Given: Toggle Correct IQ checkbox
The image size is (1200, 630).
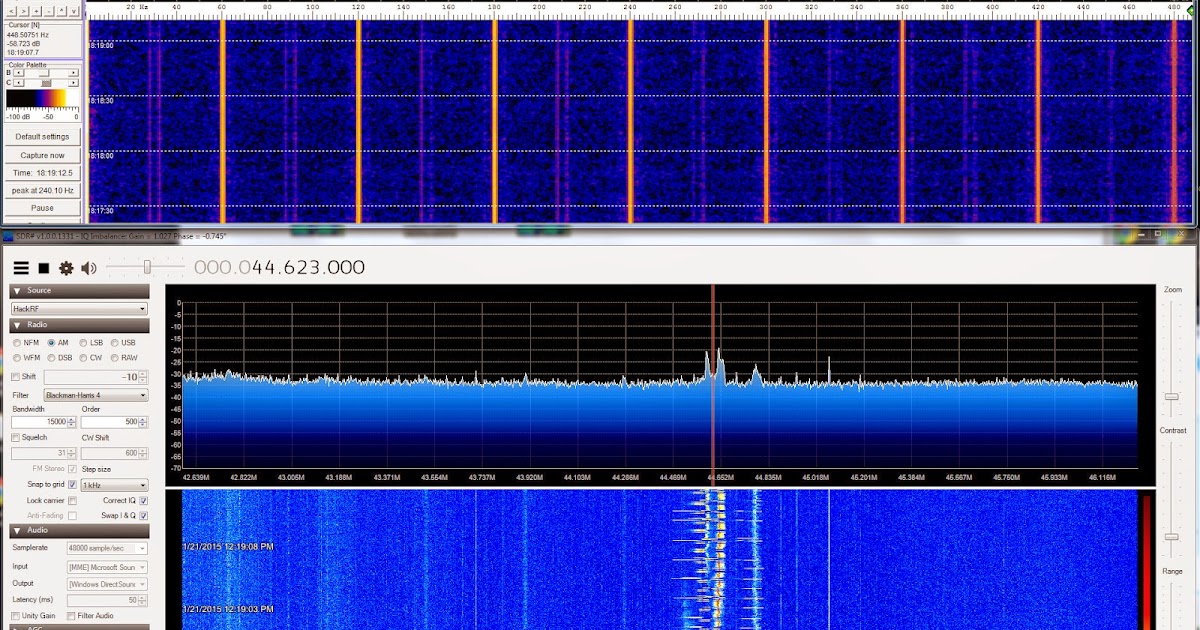Looking at the screenshot, I should (x=144, y=500).
